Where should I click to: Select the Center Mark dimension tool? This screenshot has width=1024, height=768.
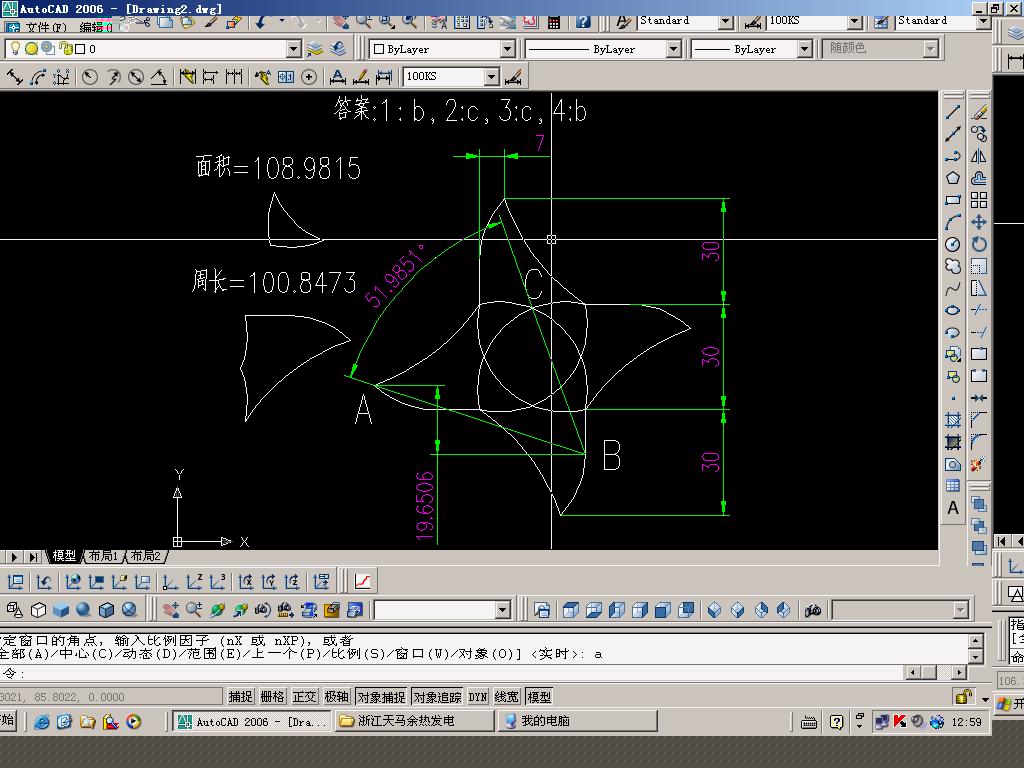309,77
